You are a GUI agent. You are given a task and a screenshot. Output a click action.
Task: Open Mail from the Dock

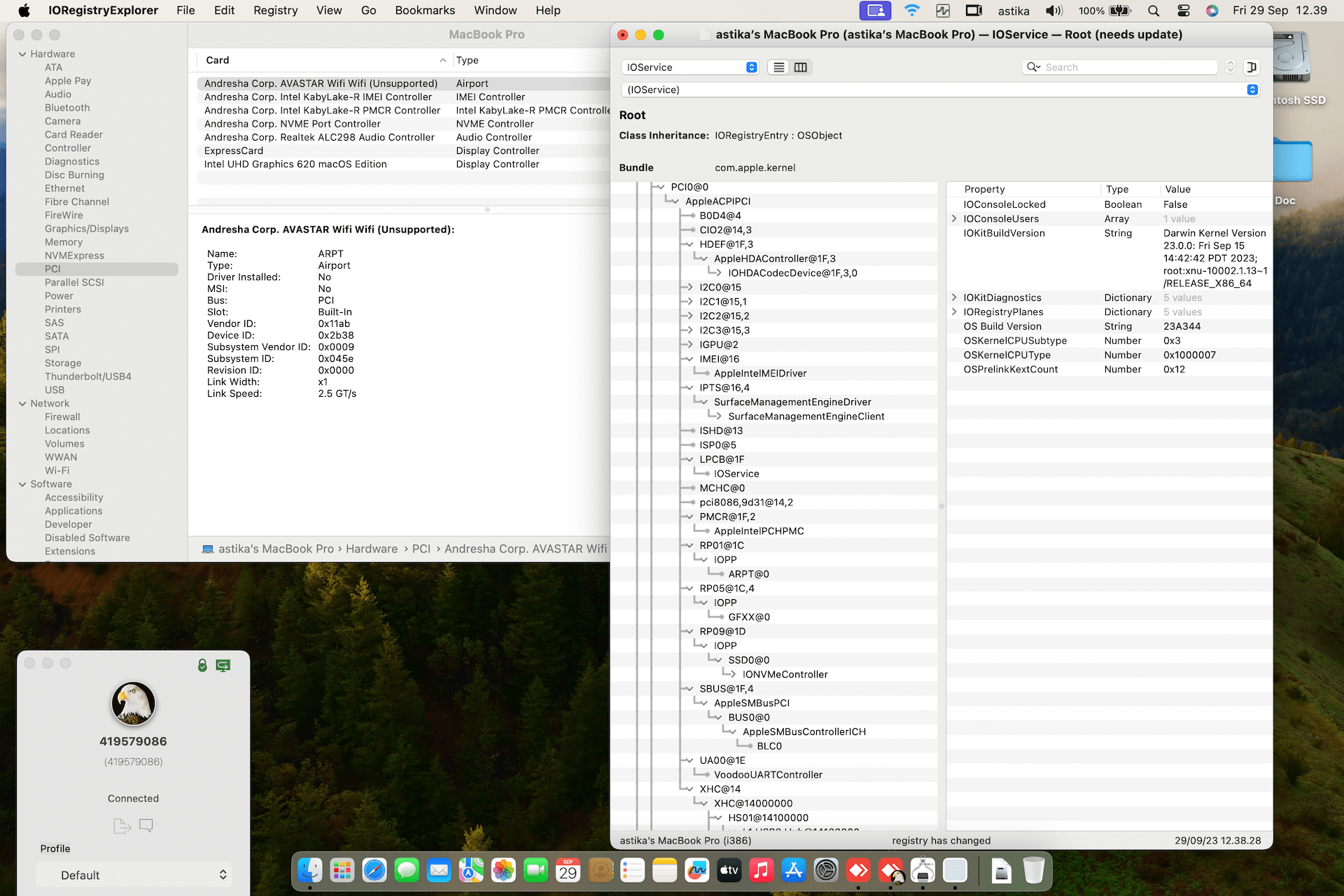pos(439,871)
